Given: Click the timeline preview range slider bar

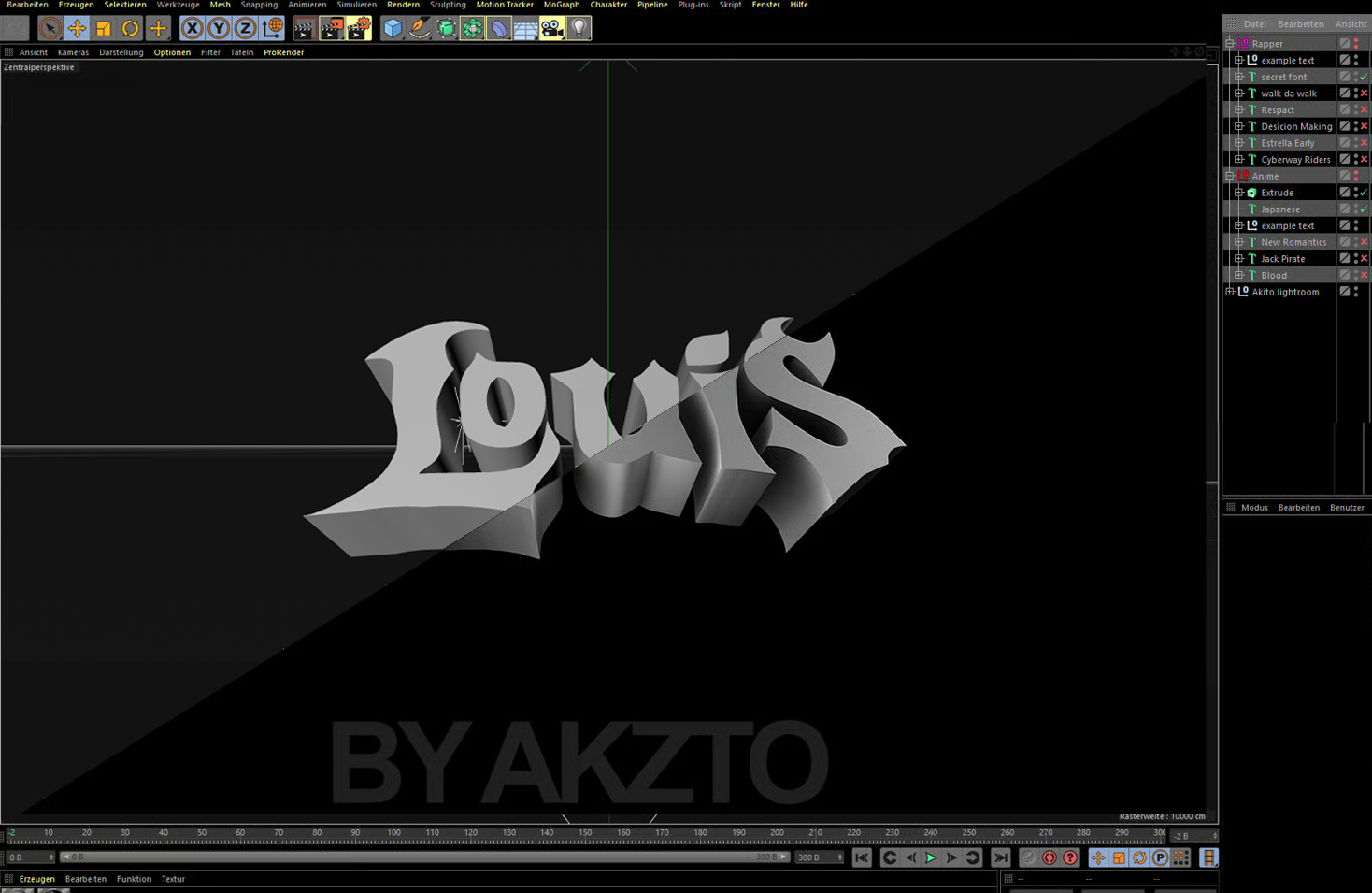Looking at the screenshot, I should [x=425, y=857].
